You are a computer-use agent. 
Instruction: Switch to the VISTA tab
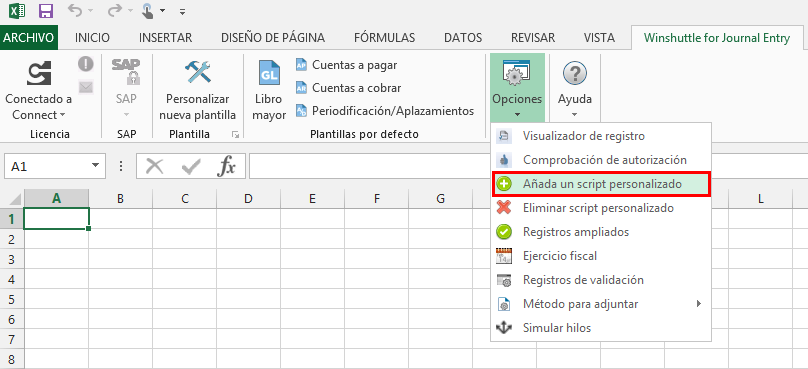tap(599, 38)
